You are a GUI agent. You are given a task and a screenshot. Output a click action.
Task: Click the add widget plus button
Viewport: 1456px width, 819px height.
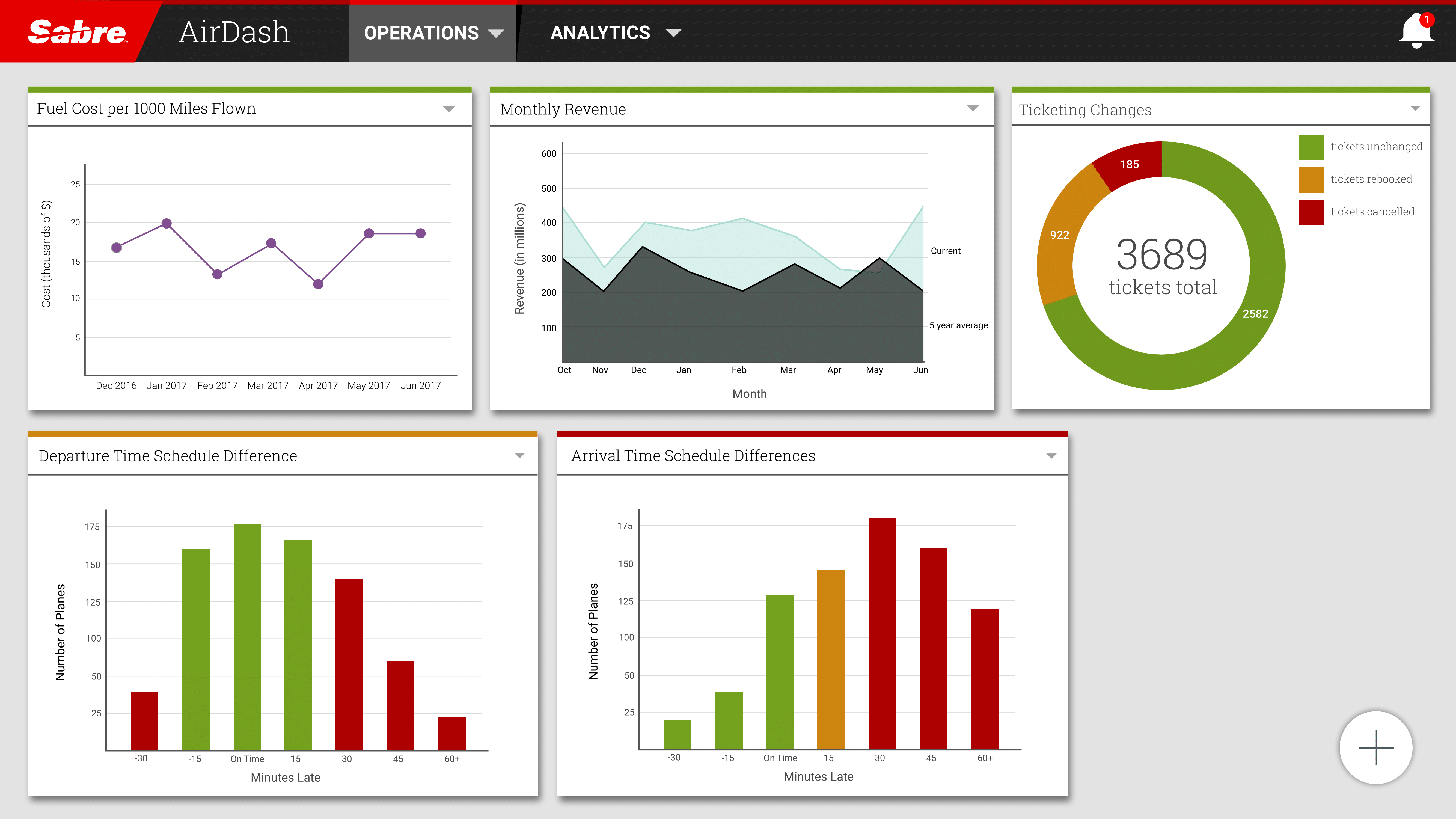pos(1376,747)
